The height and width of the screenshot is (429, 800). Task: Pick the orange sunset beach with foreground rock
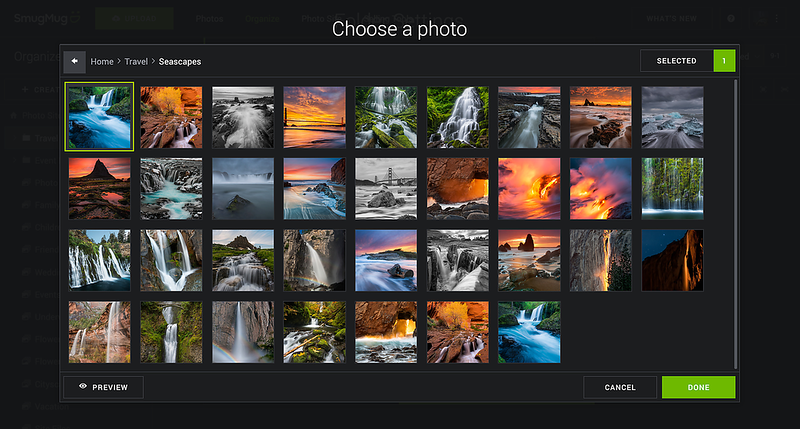tap(601, 117)
